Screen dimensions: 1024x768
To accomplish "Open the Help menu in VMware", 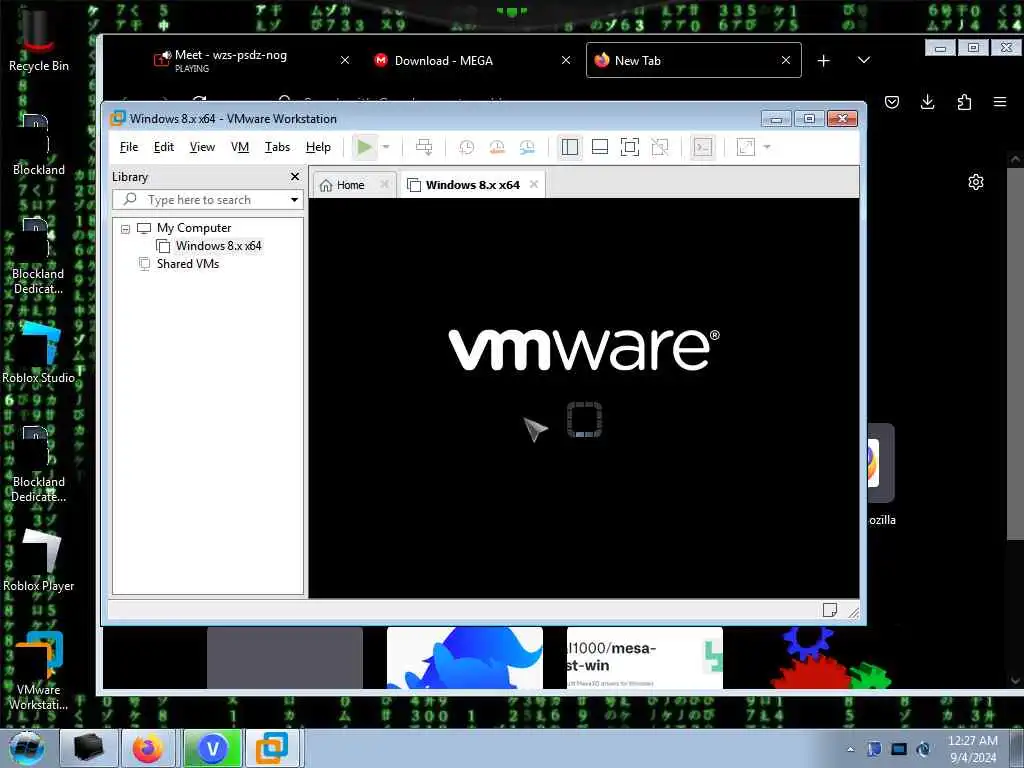I will (318, 147).
